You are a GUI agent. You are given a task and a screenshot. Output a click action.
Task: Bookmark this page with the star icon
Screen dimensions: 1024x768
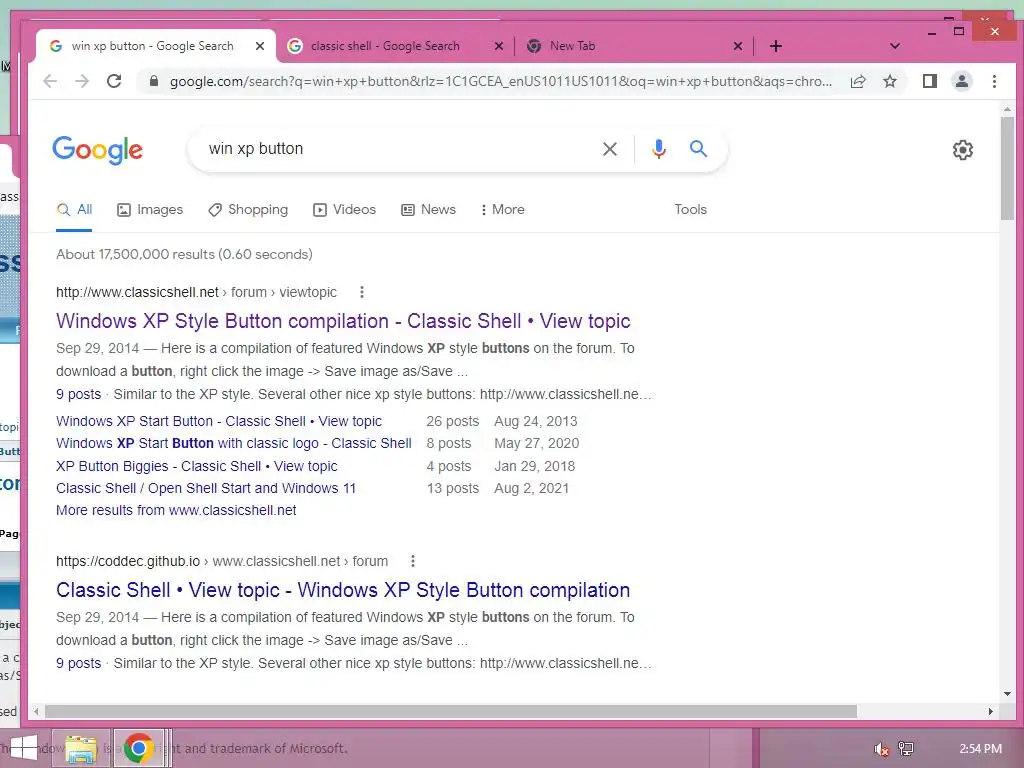[889, 81]
